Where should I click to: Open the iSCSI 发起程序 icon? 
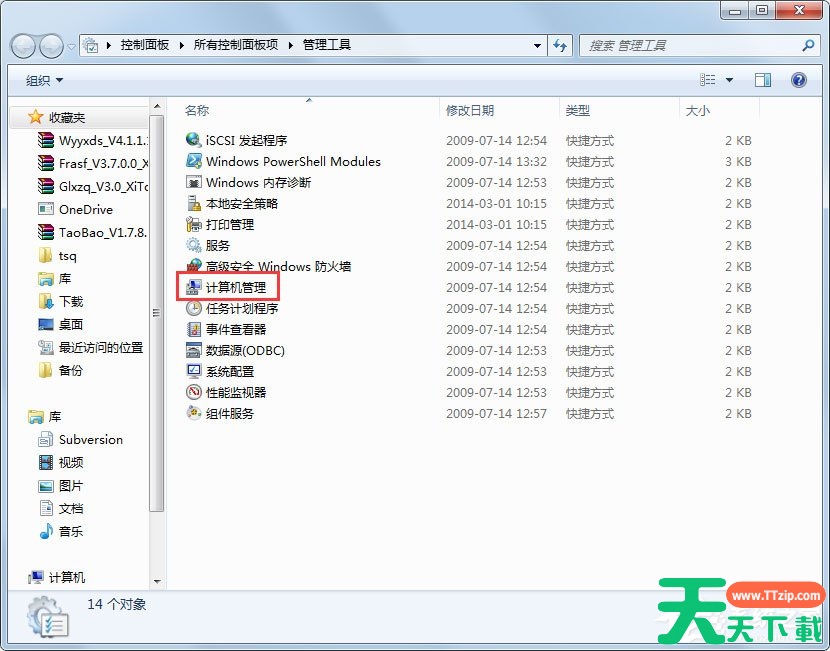[x=194, y=140]
